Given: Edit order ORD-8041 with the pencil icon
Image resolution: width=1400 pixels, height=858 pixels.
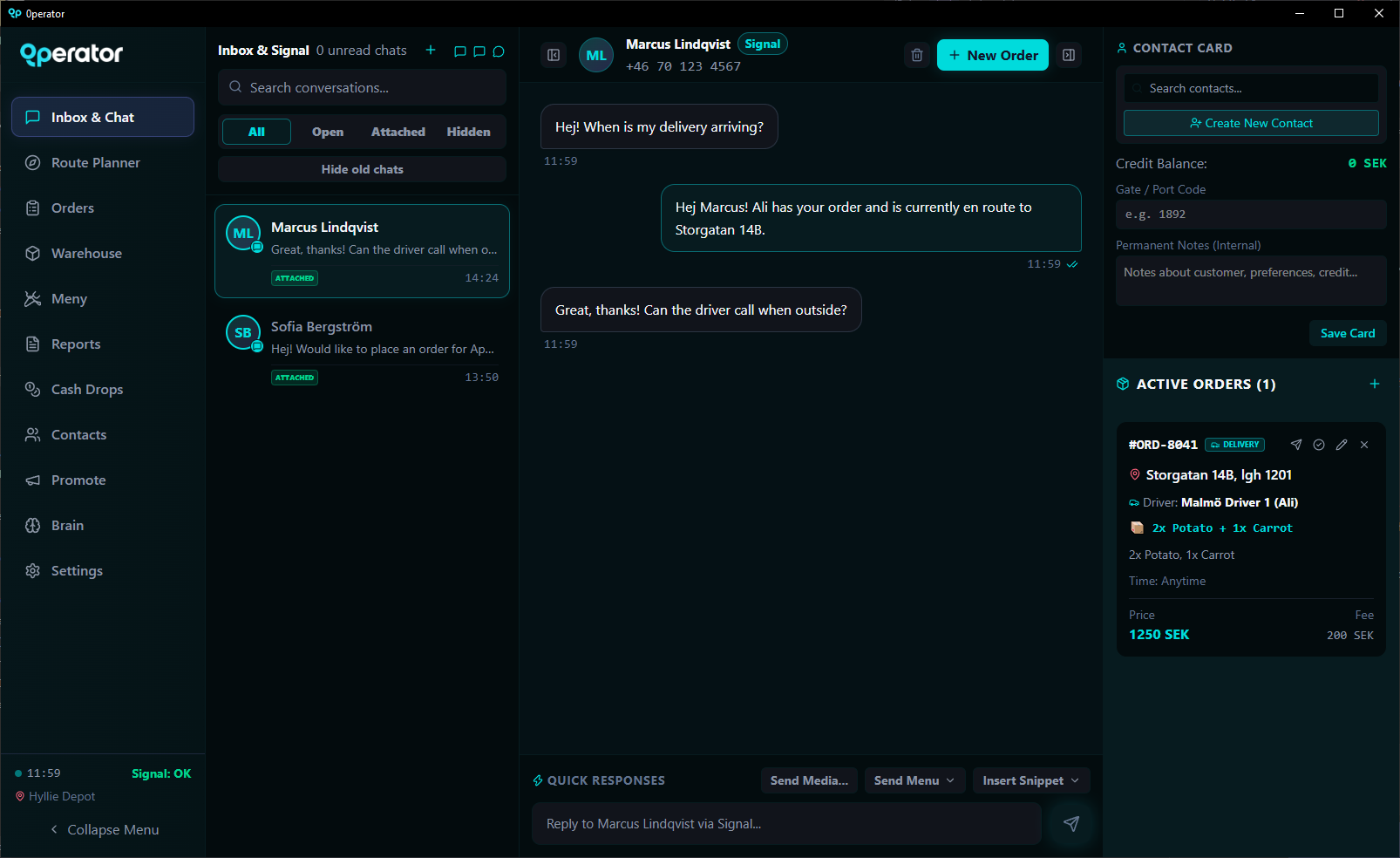Looking at the screenshot, I should pos(1342,445).
